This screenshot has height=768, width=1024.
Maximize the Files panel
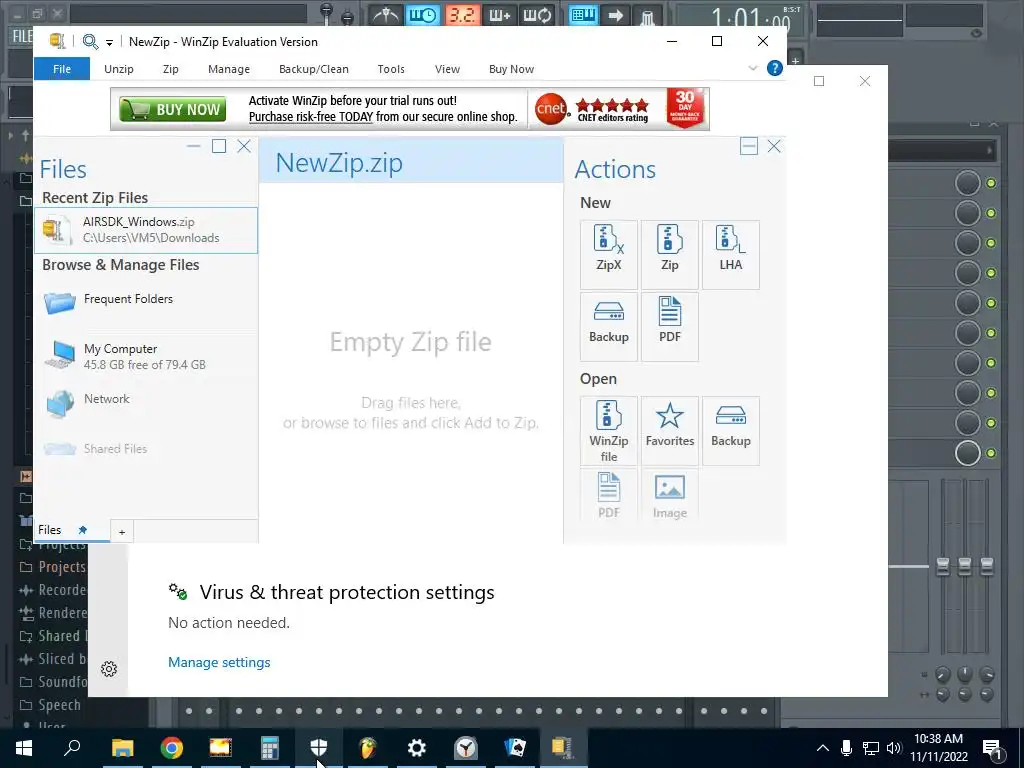[219, 146]
